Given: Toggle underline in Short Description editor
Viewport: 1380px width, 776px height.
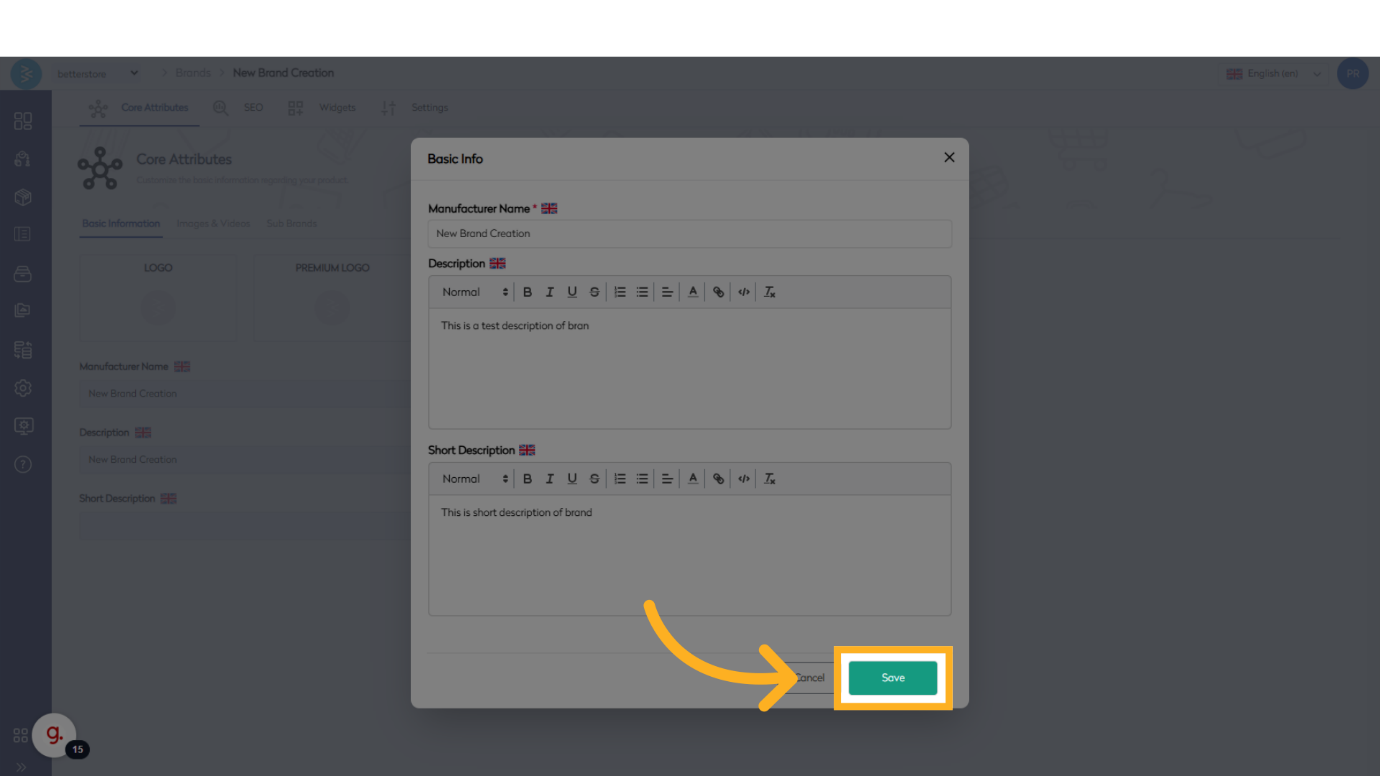Looking at the screenshot, I should pyautogui.click(x=572, y=479).
